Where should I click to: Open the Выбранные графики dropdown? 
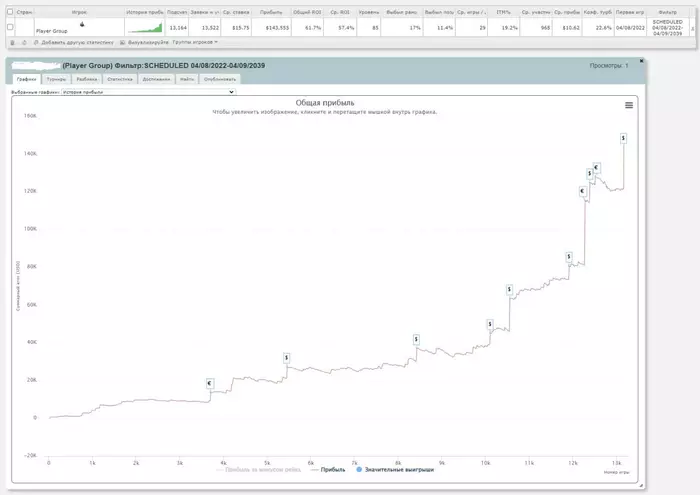[x=148, y=92]
